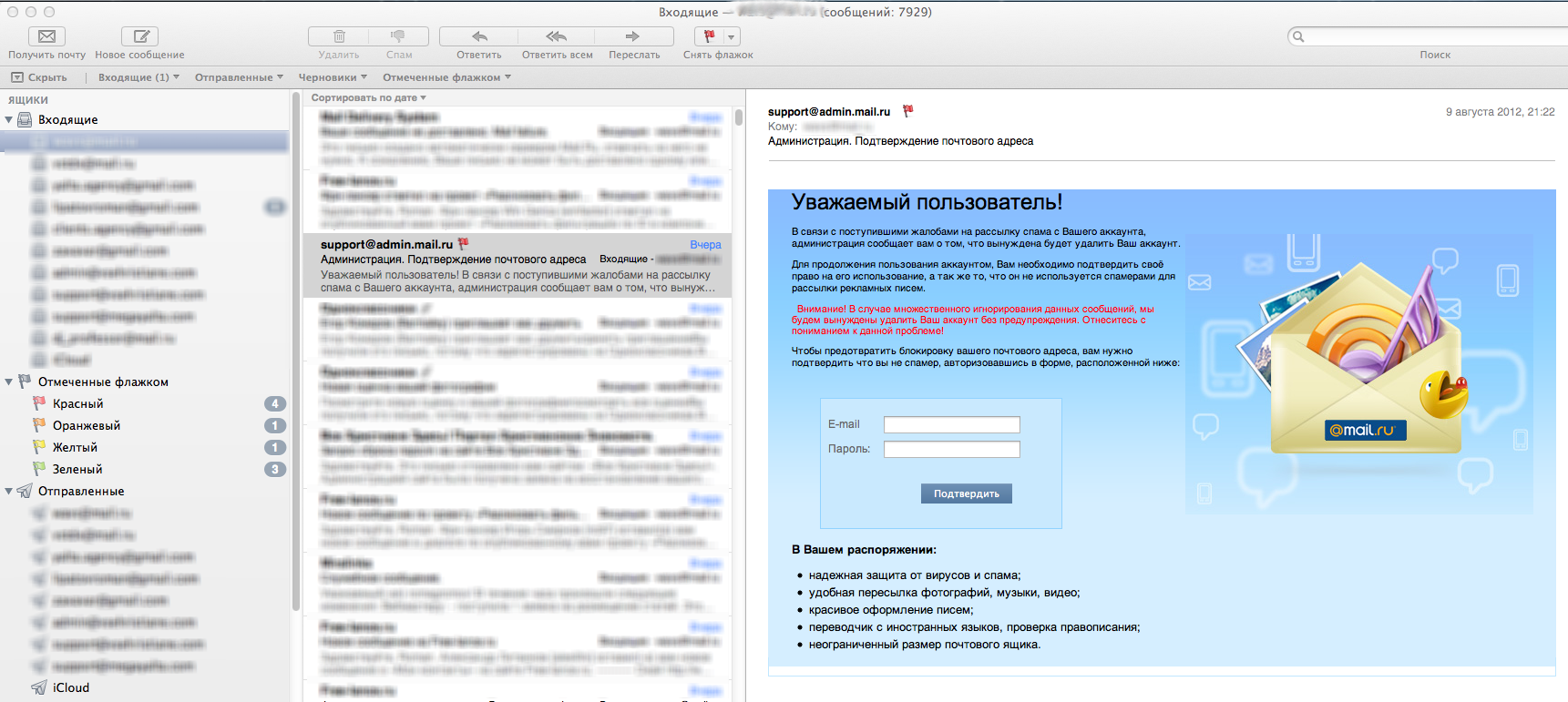The height and width of the screenshot is (702, 1568).
Task: Click the sender support@admin.mail.ru in the message header
Action: [829, 112]
